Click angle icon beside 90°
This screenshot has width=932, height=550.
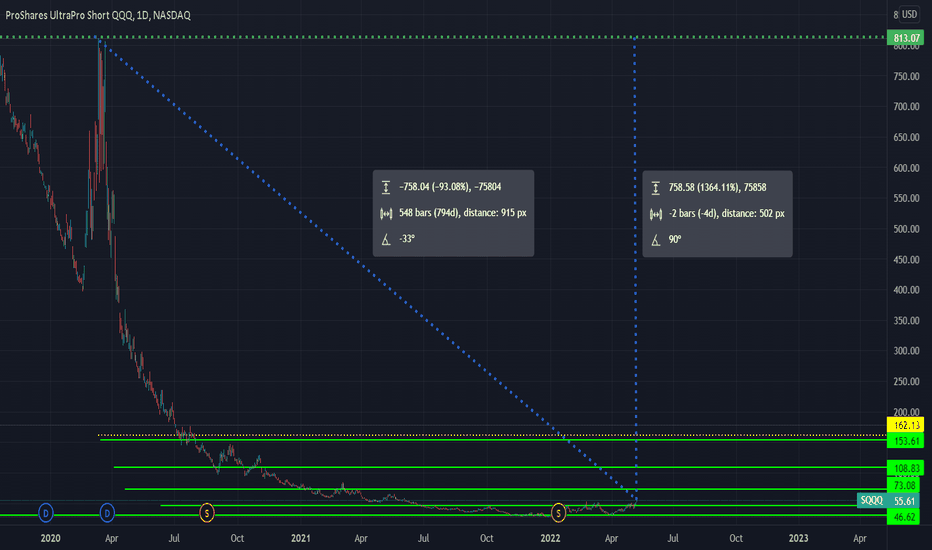pyautogui.click(x=656, y=240)
